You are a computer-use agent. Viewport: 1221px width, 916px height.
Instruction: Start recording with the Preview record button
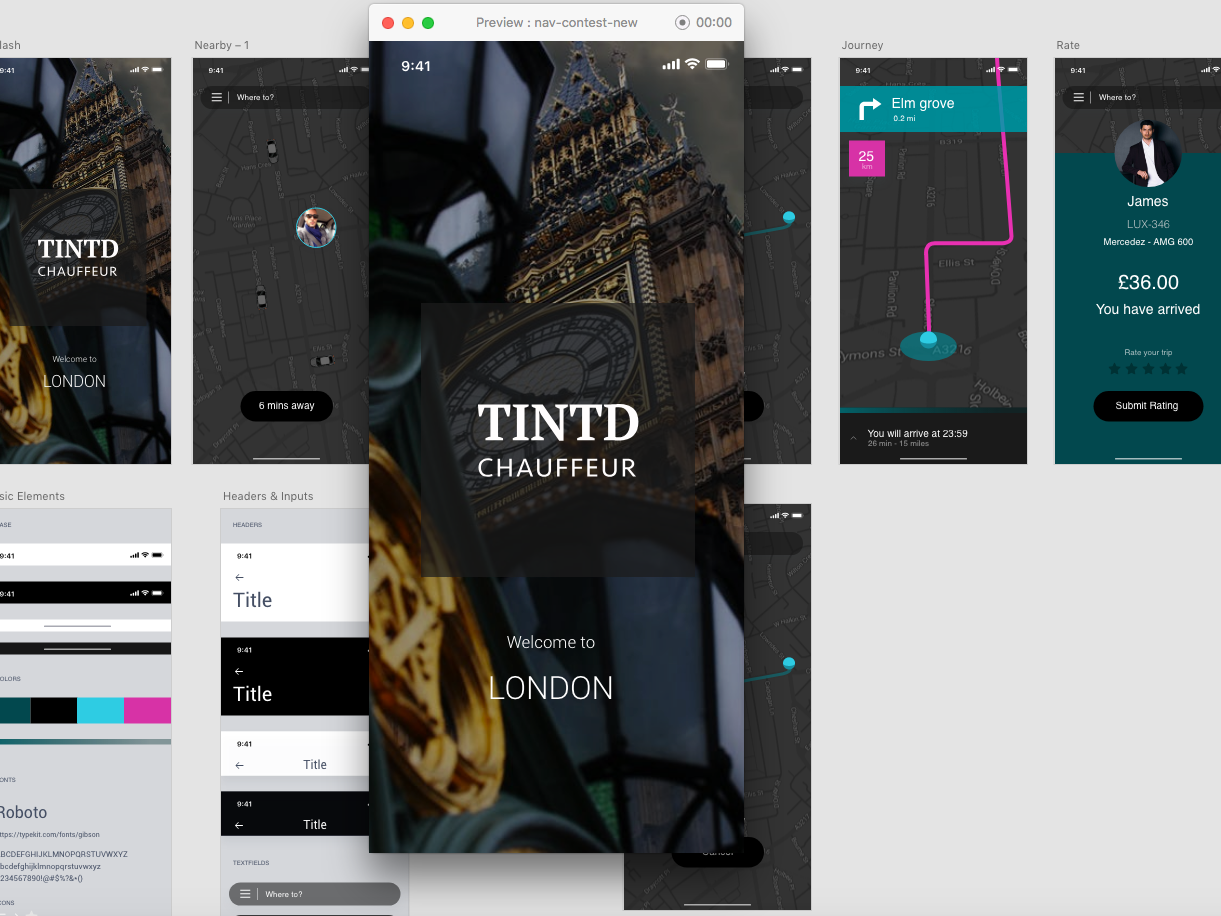pyautogui.click(x=683, y=22)
